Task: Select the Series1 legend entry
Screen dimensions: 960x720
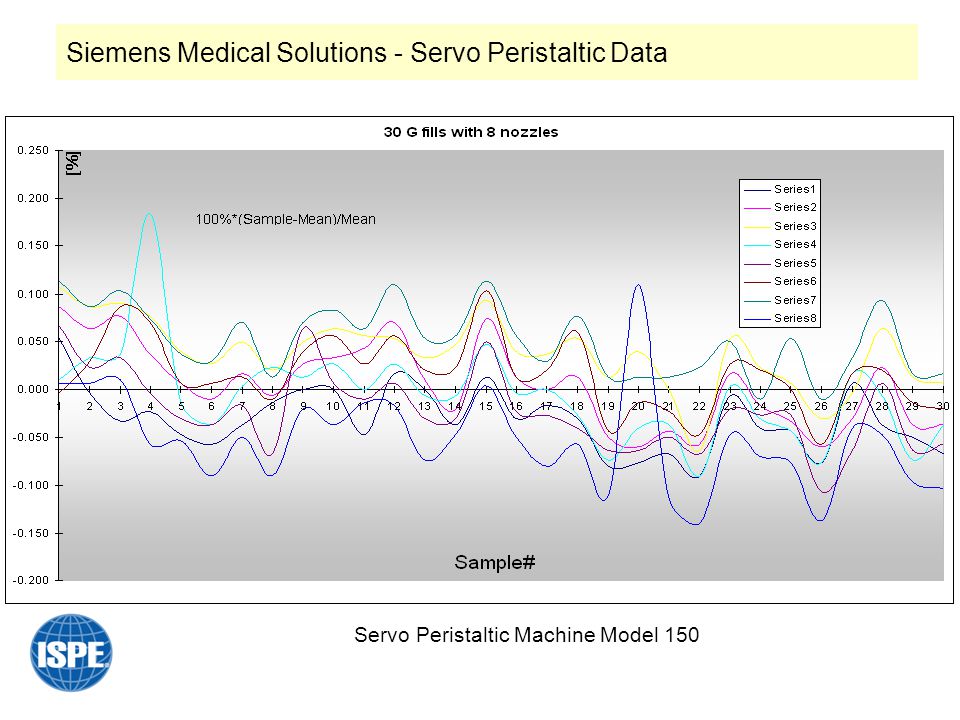Action: pyautogui.click(x=780, y=189)
